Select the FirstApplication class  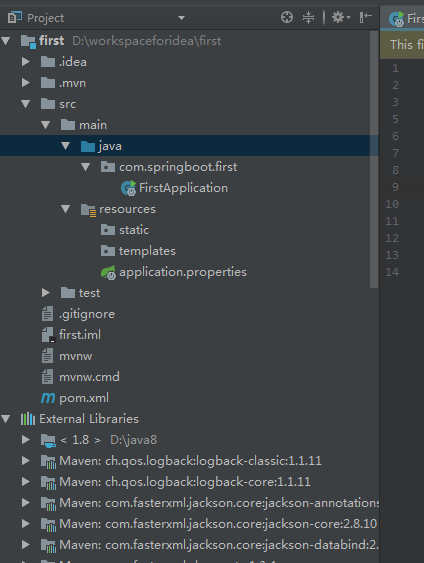[183, 188]
